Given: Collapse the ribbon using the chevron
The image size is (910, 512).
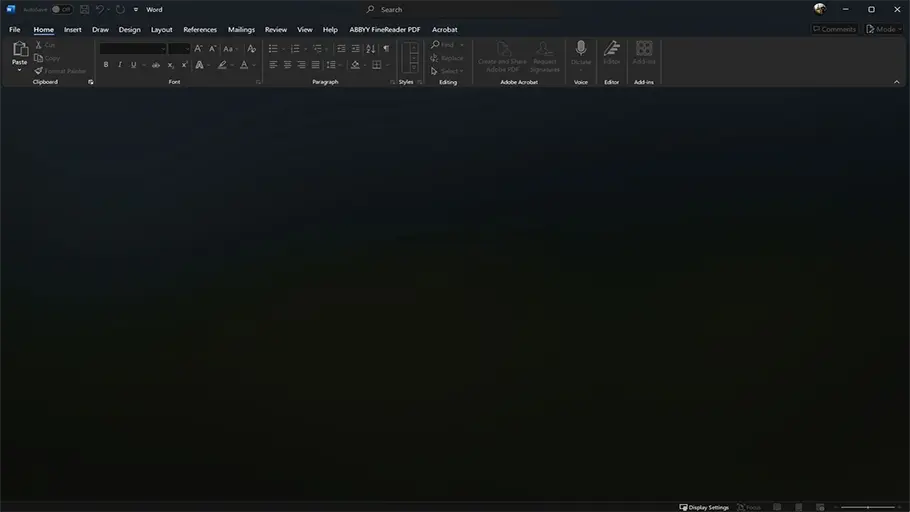Looking at the screenshot, I should pos(896,82).
